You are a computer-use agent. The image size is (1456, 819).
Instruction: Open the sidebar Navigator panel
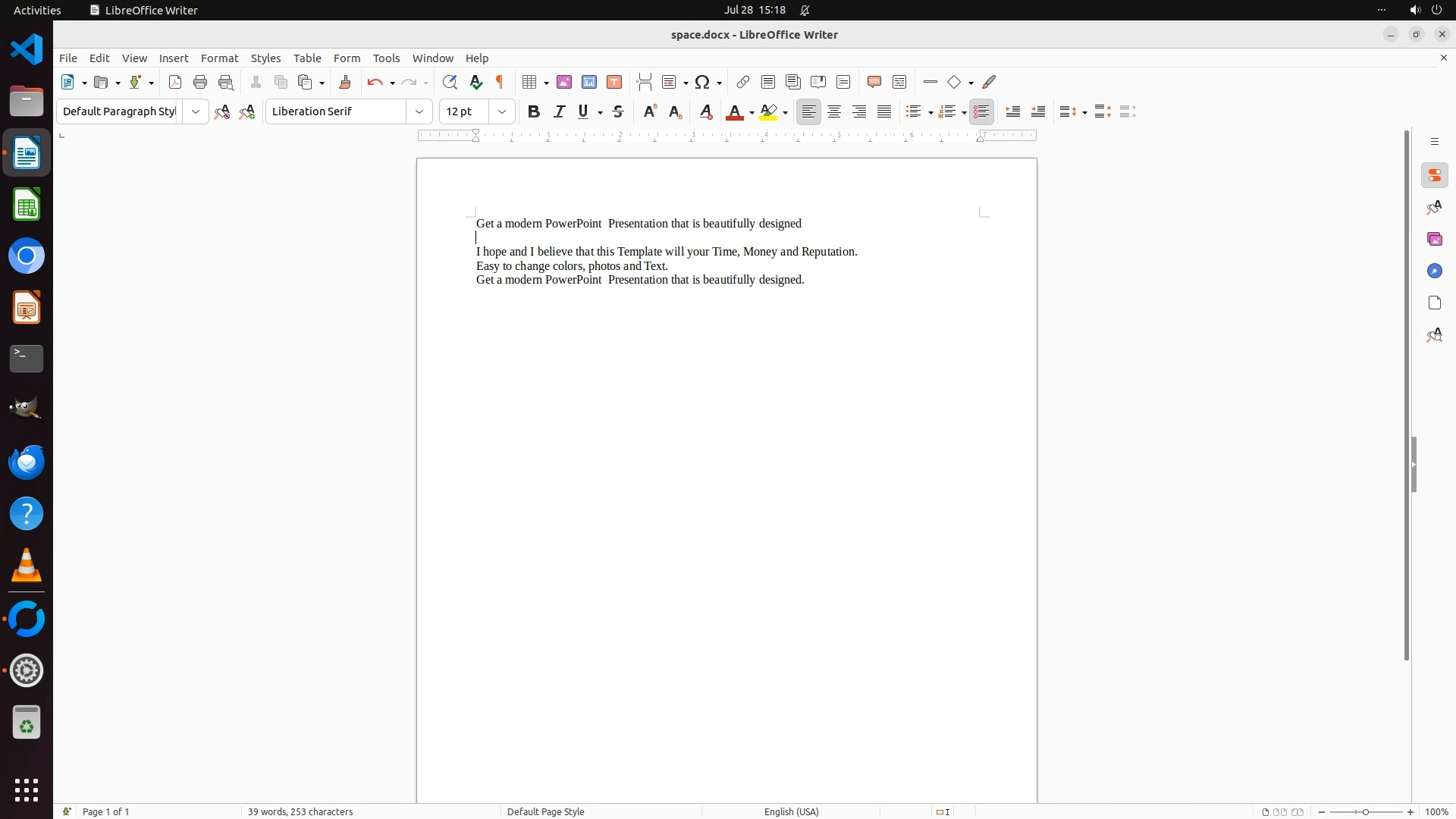[x=1434, y=271]
